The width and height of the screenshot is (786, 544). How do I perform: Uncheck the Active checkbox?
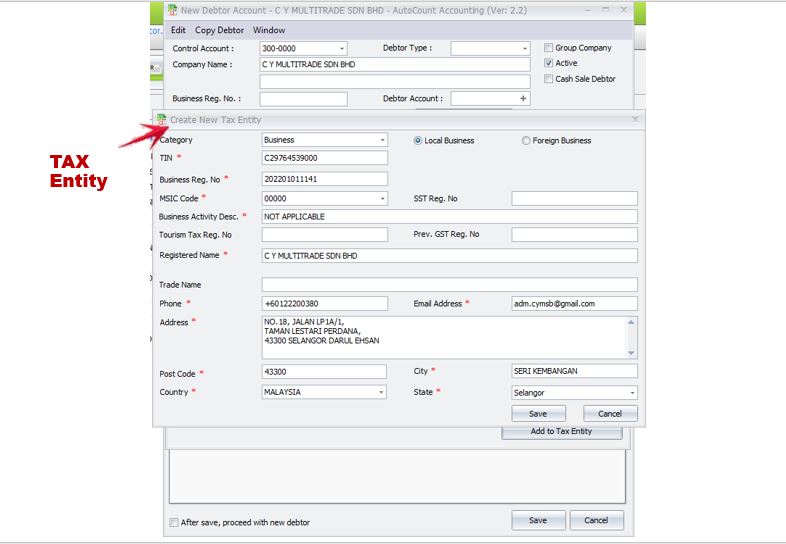tap(548, 63)
